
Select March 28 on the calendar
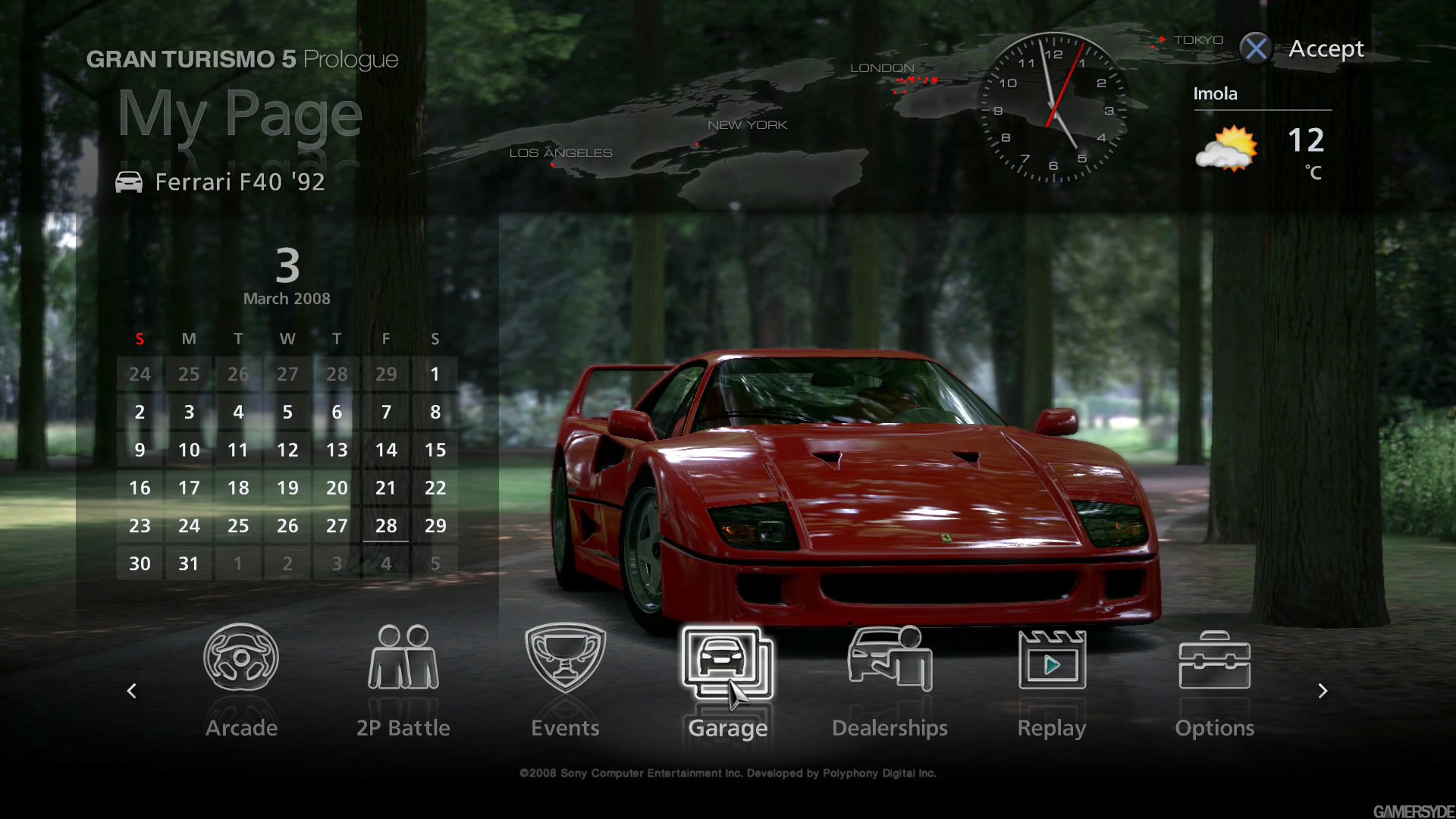click(385, 524)
